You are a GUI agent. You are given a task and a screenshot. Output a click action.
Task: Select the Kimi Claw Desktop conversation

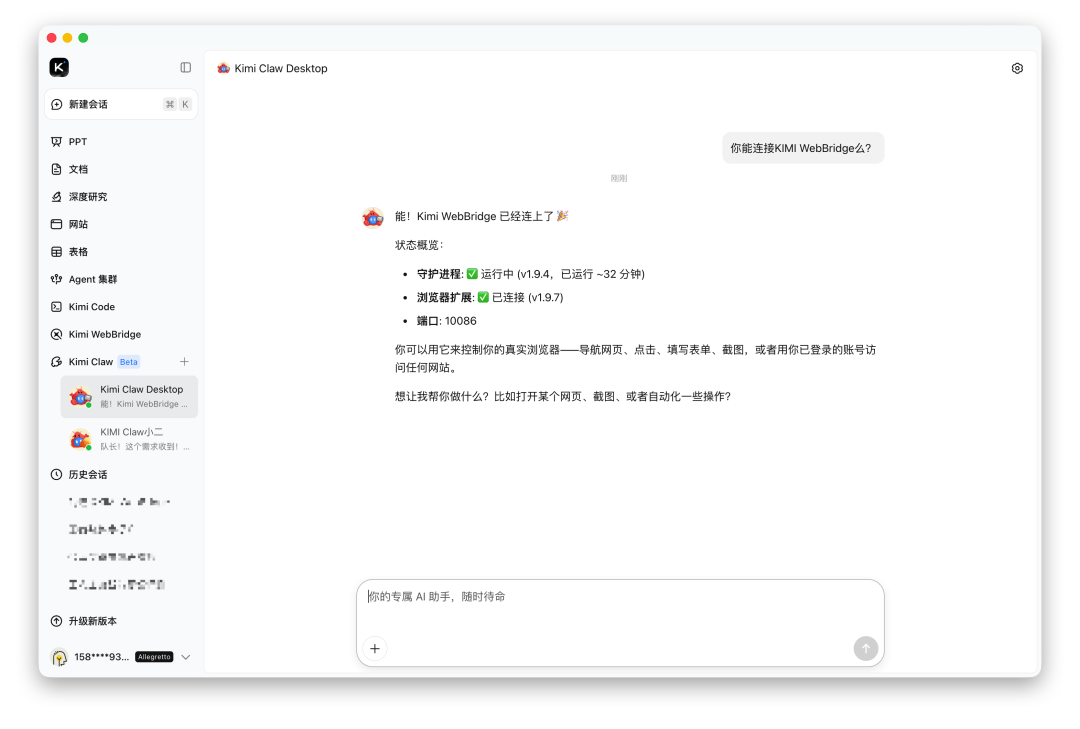(129, 396)
